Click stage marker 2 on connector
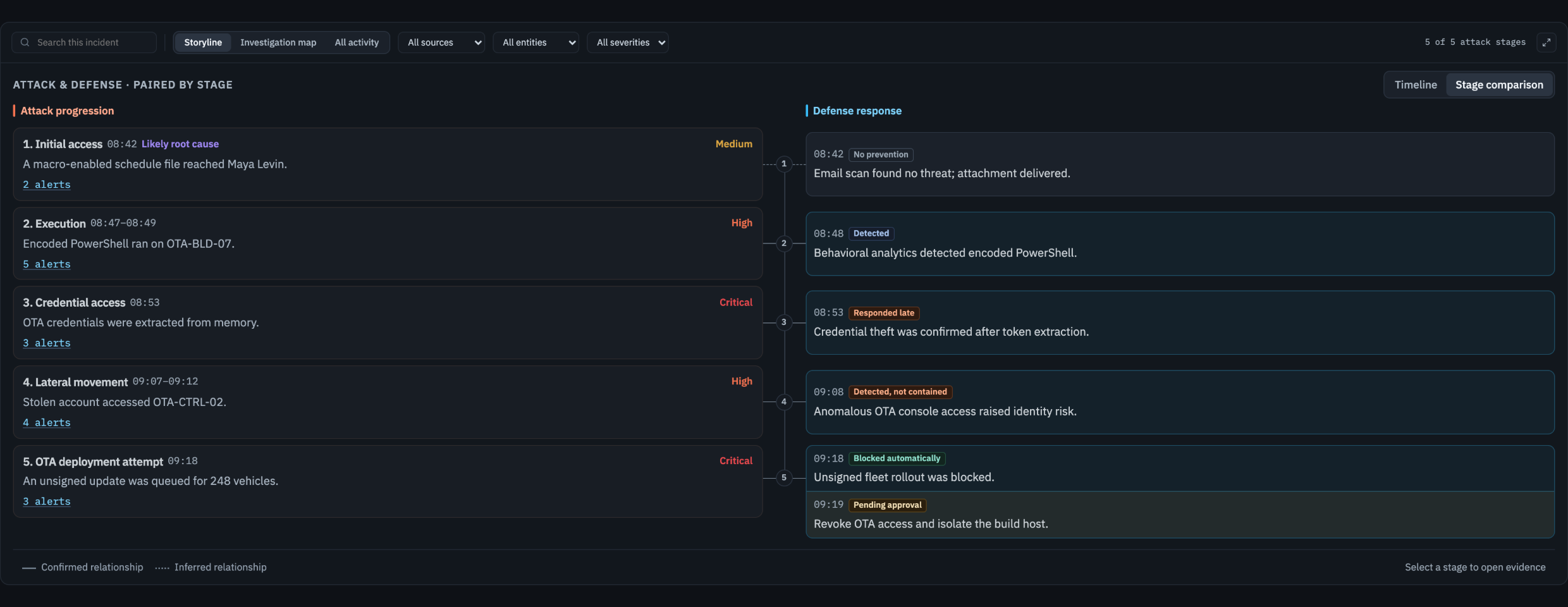The width and height of the screenshot is (1568, 607). click(784, 243)
